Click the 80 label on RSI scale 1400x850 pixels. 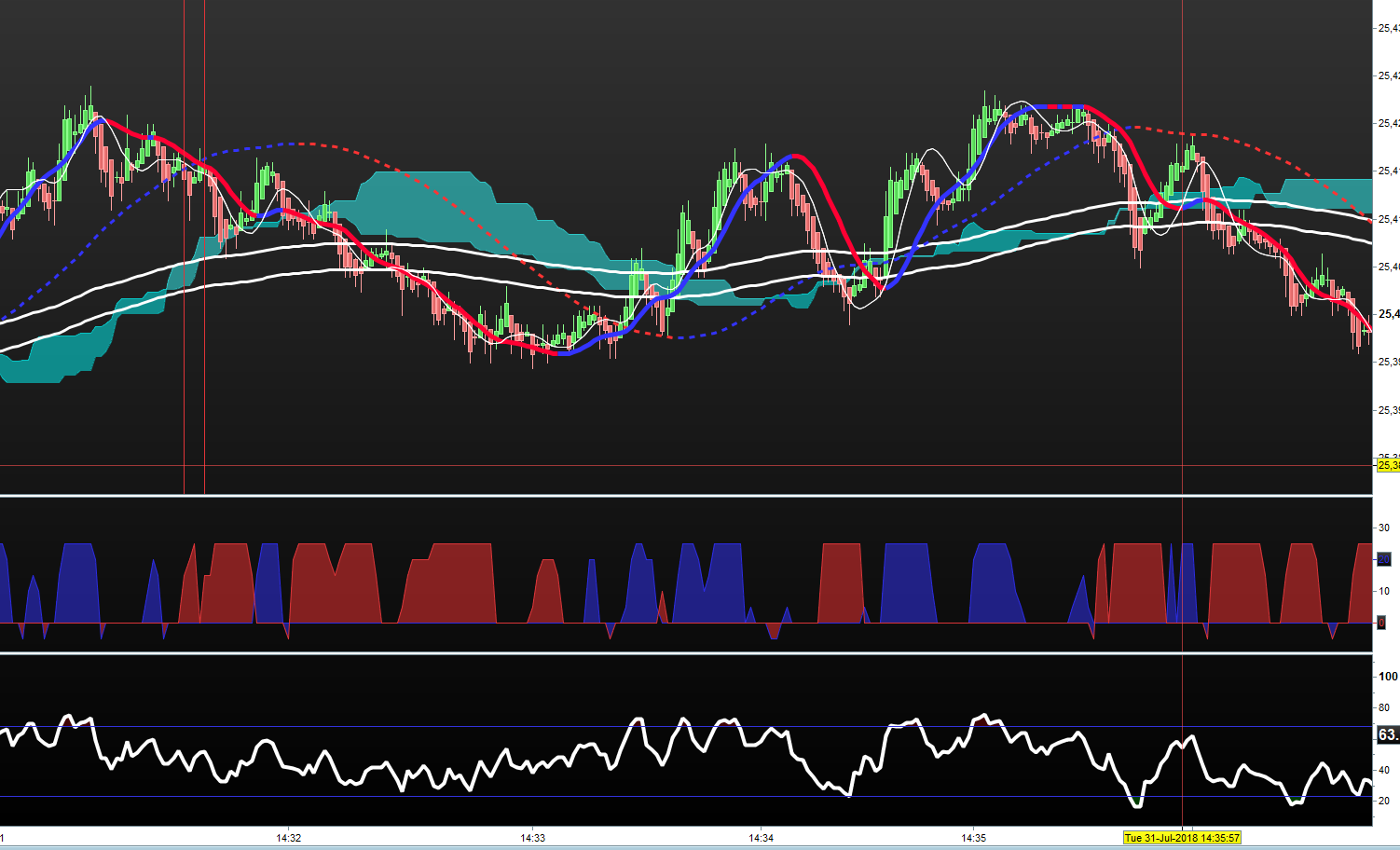pyautogui.click(x=1384, y=708)
